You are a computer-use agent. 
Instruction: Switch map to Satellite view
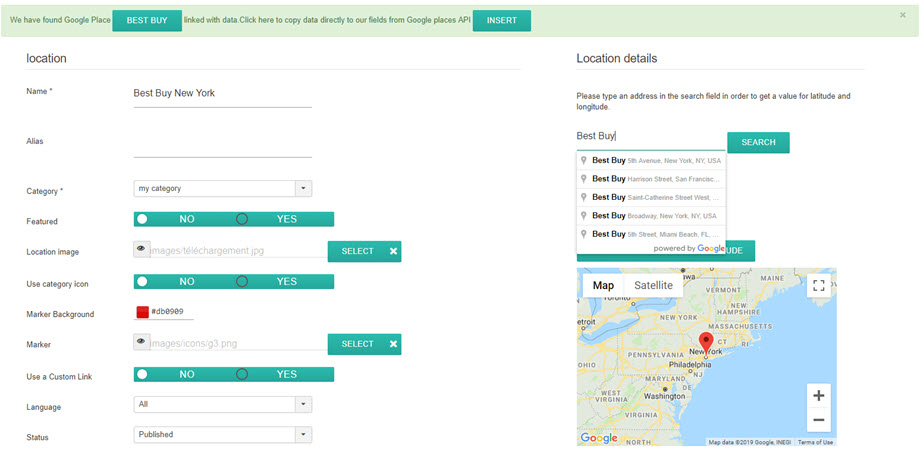pos(654,286)
